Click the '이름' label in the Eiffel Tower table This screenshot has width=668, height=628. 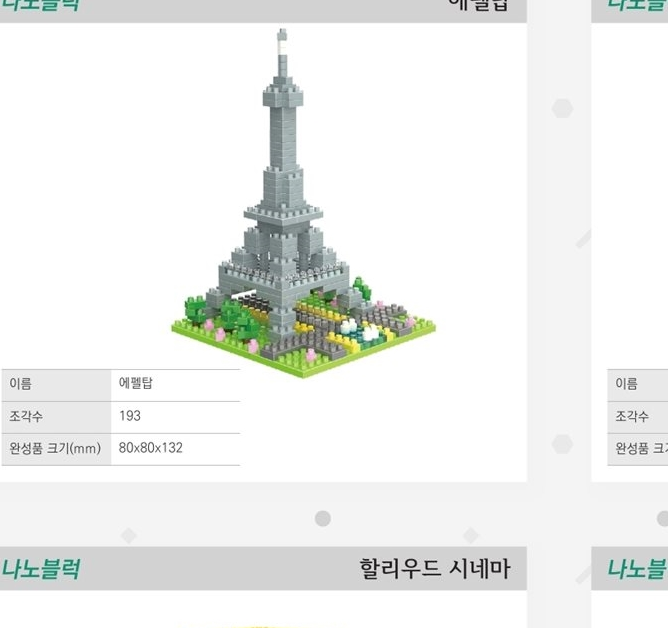pyautogui.click(x=20, y=383)
